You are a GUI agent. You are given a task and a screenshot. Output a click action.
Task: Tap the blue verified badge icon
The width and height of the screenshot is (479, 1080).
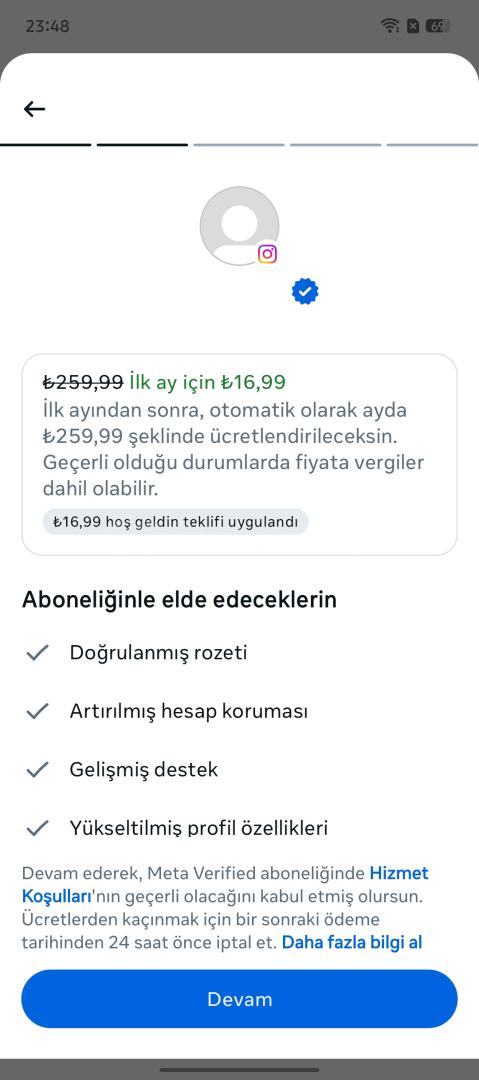click(x=305, y=291)
